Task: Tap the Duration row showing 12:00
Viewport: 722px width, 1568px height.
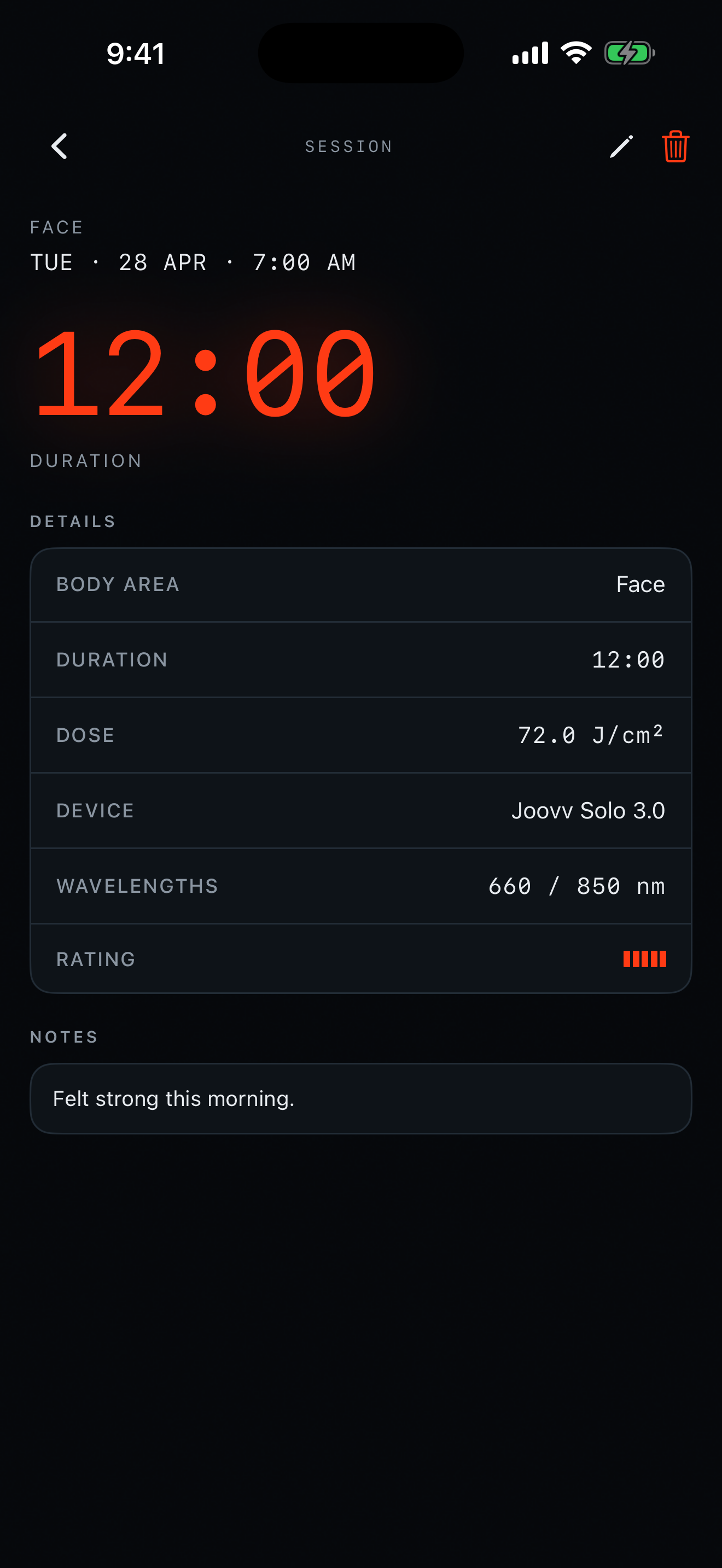Action: click(361, 659)
